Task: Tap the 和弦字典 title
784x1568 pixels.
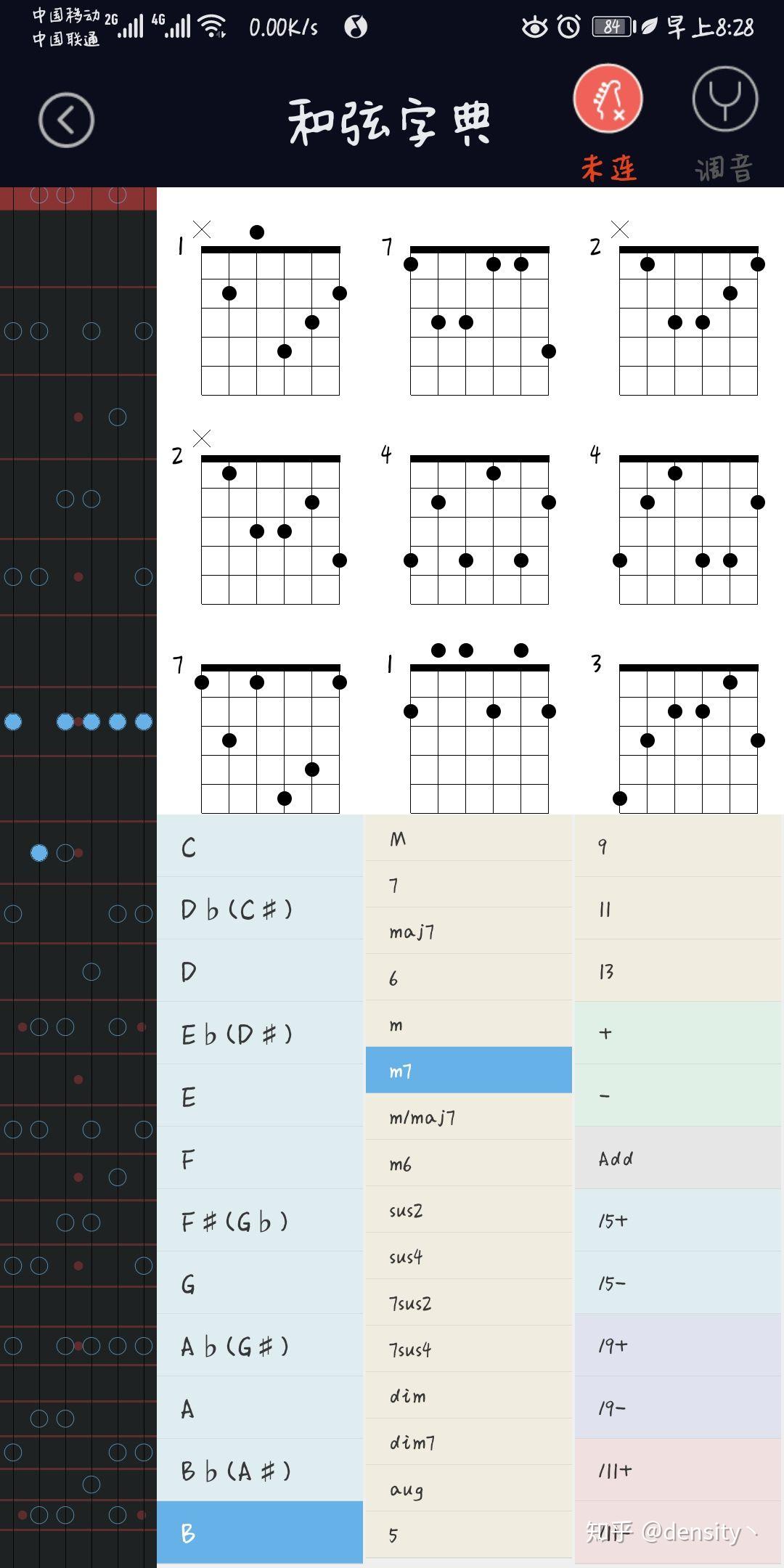Action: [x=390, y=123]
